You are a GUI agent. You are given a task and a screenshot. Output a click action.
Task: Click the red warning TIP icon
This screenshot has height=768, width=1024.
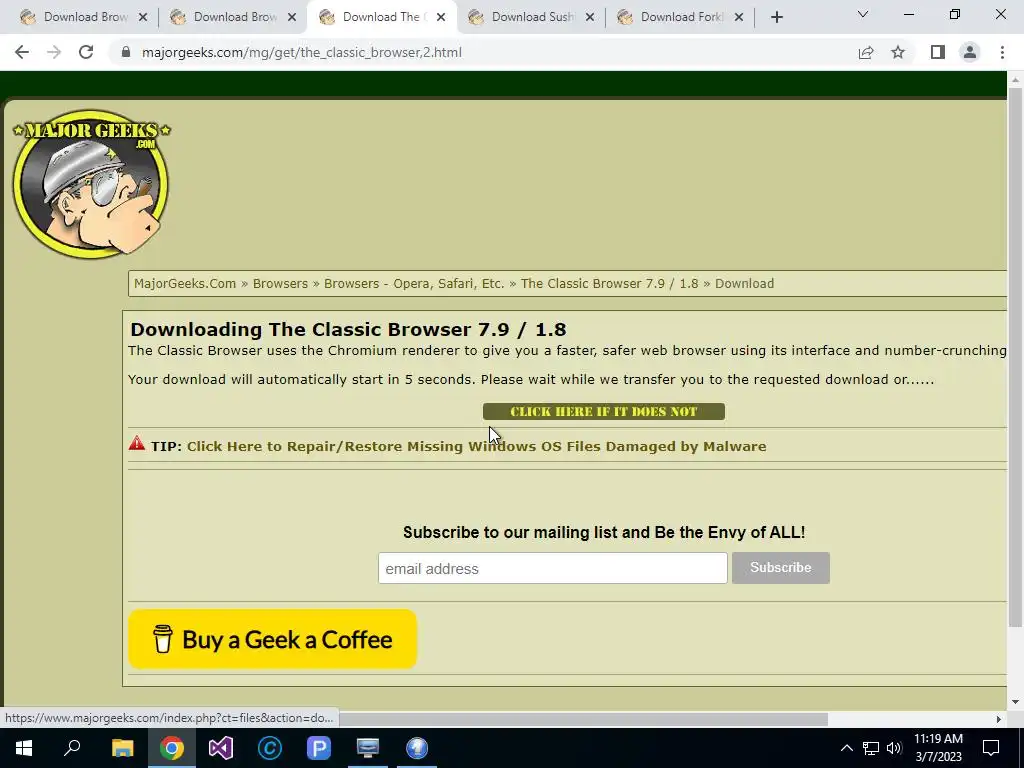click(136, 443)
